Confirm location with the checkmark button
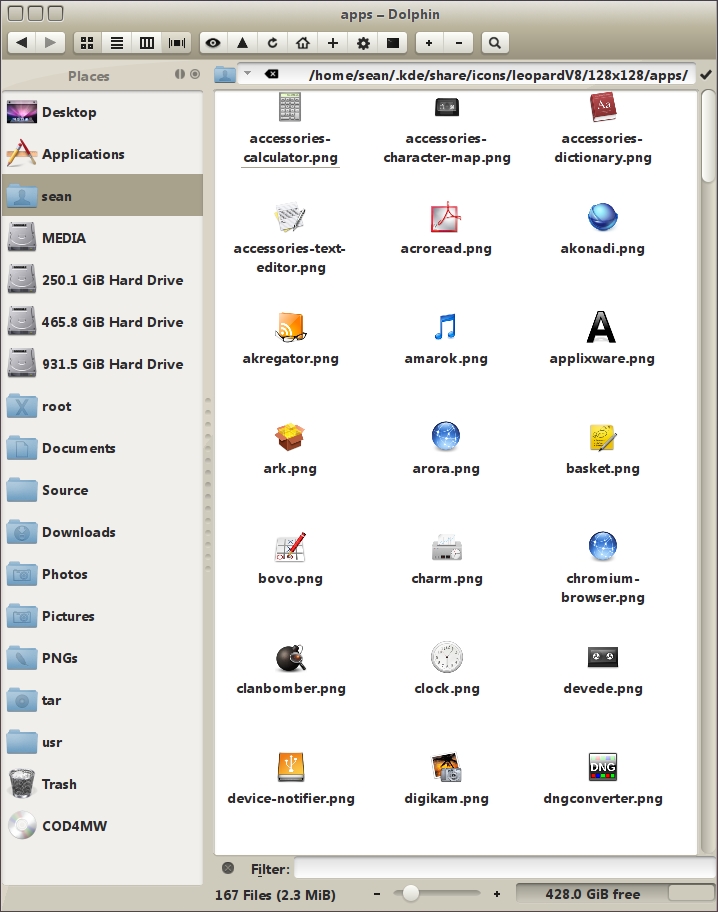The width and height of the screenshot is (718, 912). 706,74
